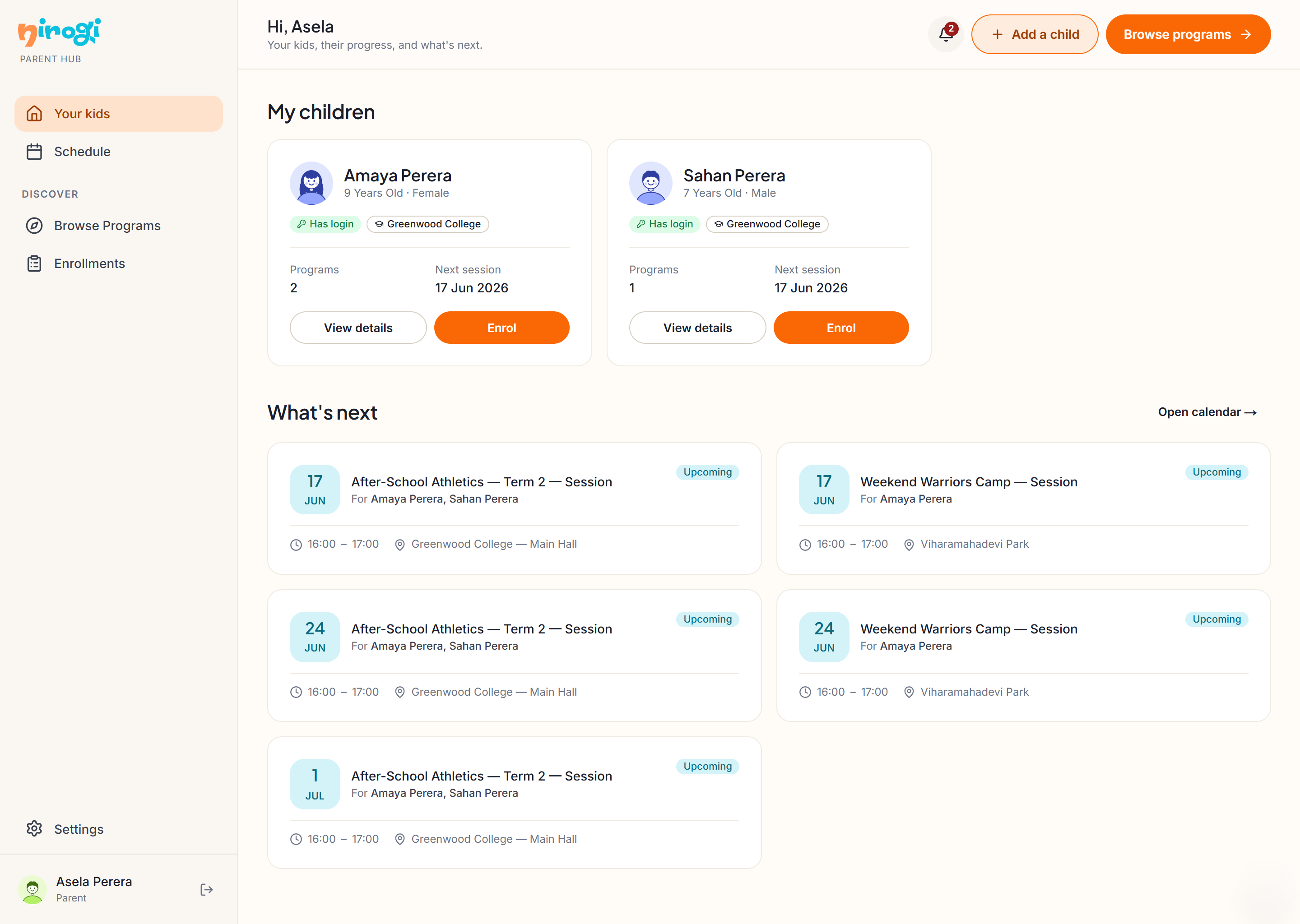Click the Browse Programs compass icon

click(34, 225)
